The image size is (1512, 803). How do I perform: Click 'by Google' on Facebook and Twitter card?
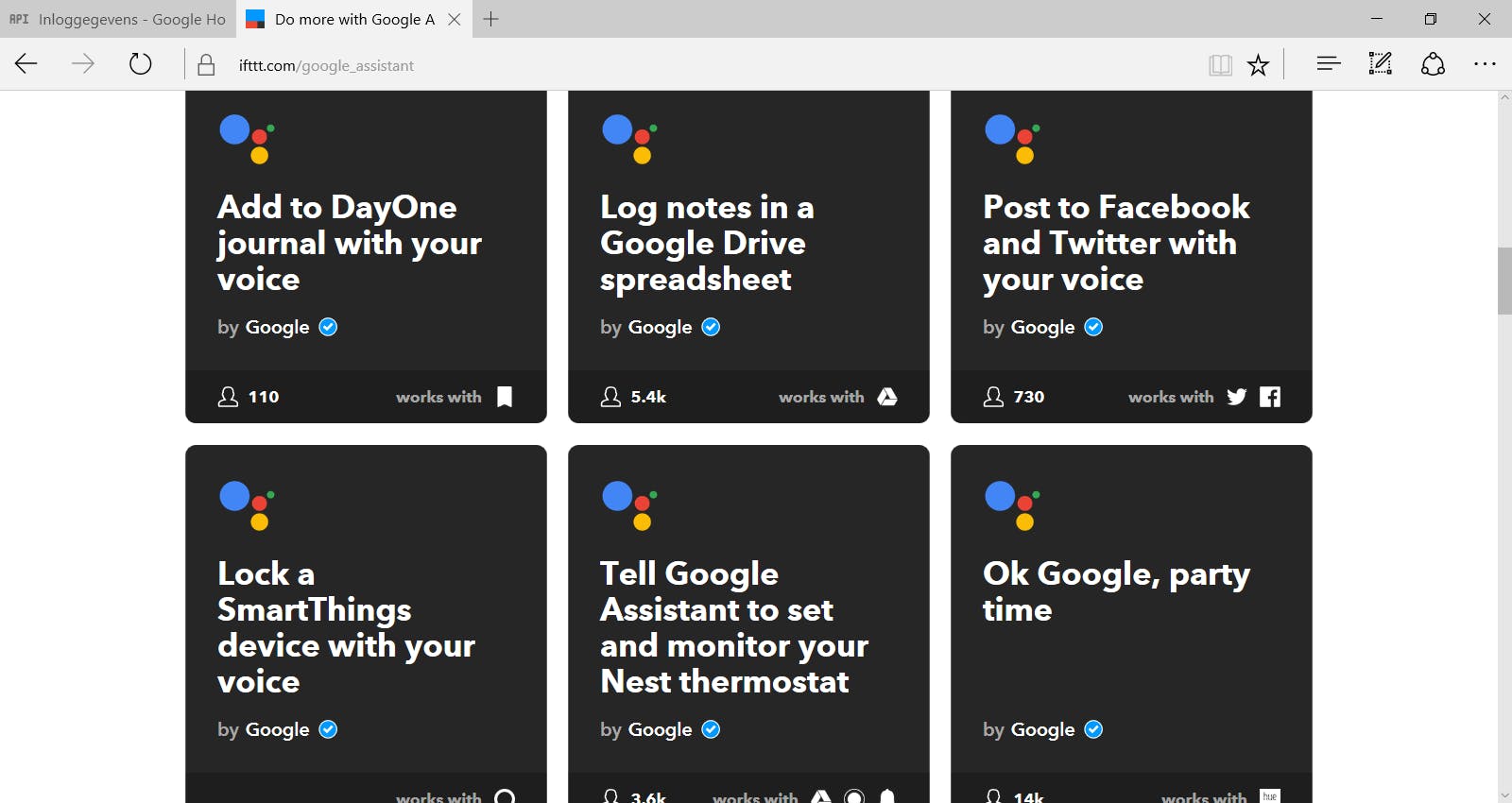tap(1029, 327)
